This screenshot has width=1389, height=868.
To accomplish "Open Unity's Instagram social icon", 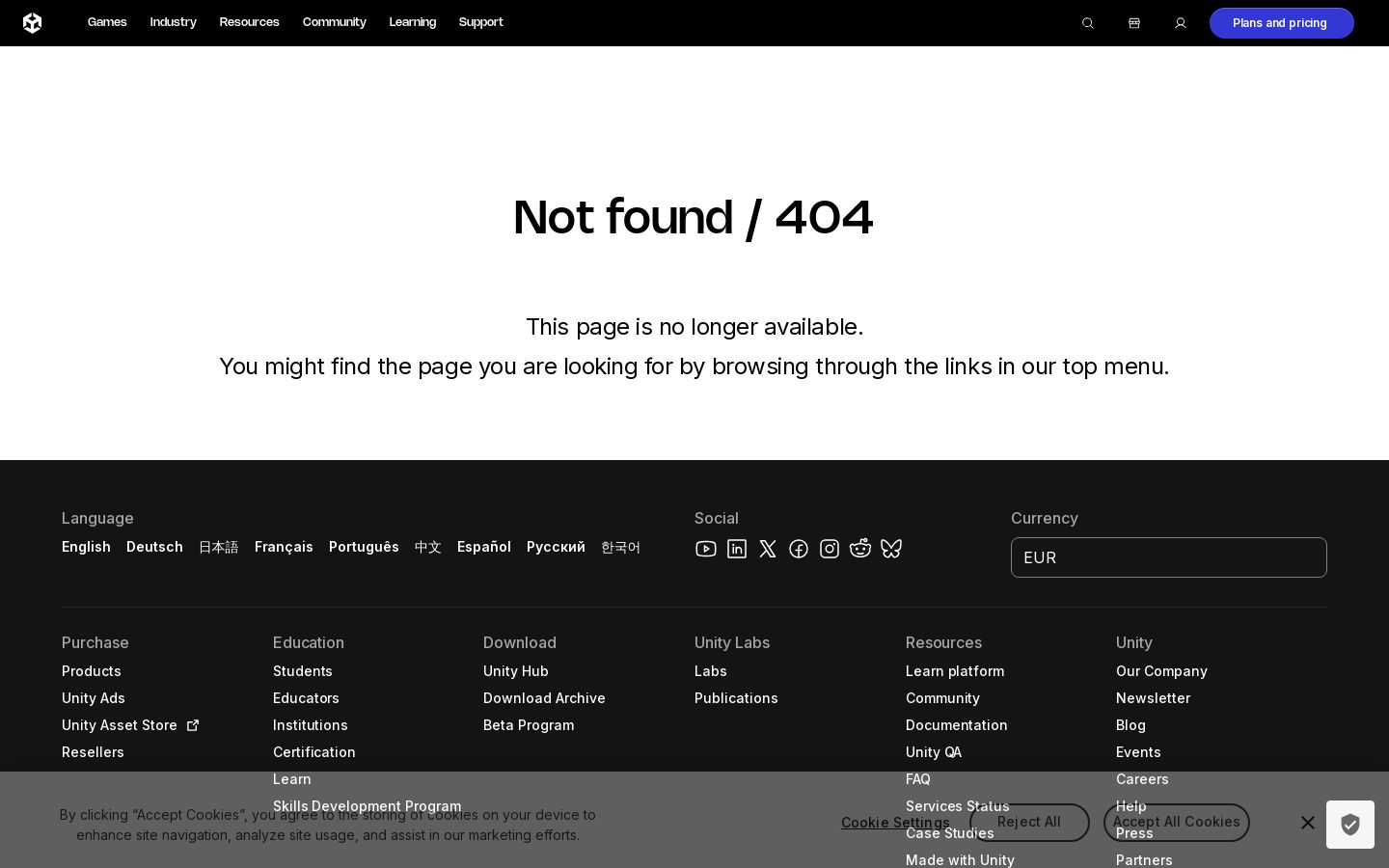I will coord(830,549).
